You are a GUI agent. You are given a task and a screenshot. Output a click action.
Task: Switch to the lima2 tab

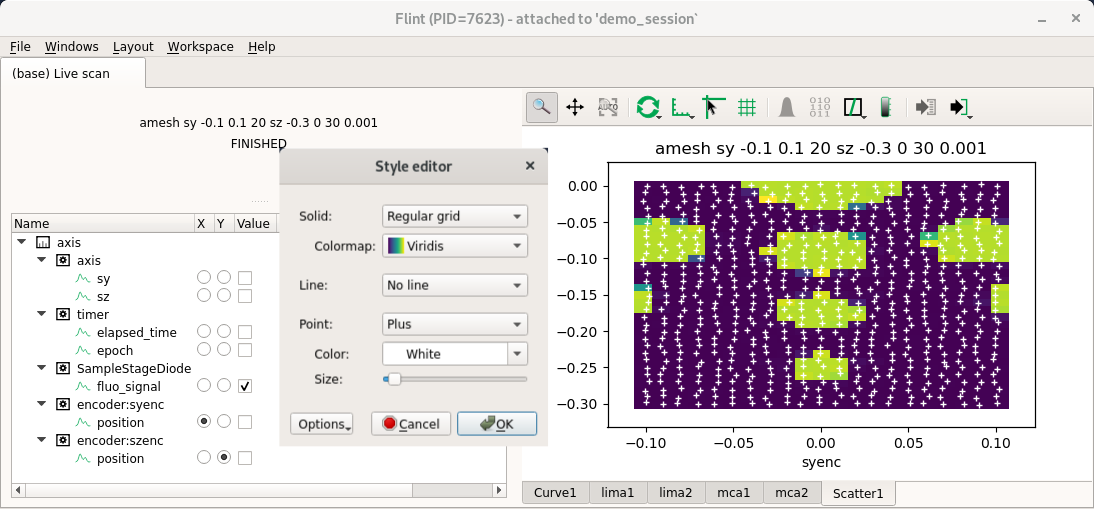[676, 493]
